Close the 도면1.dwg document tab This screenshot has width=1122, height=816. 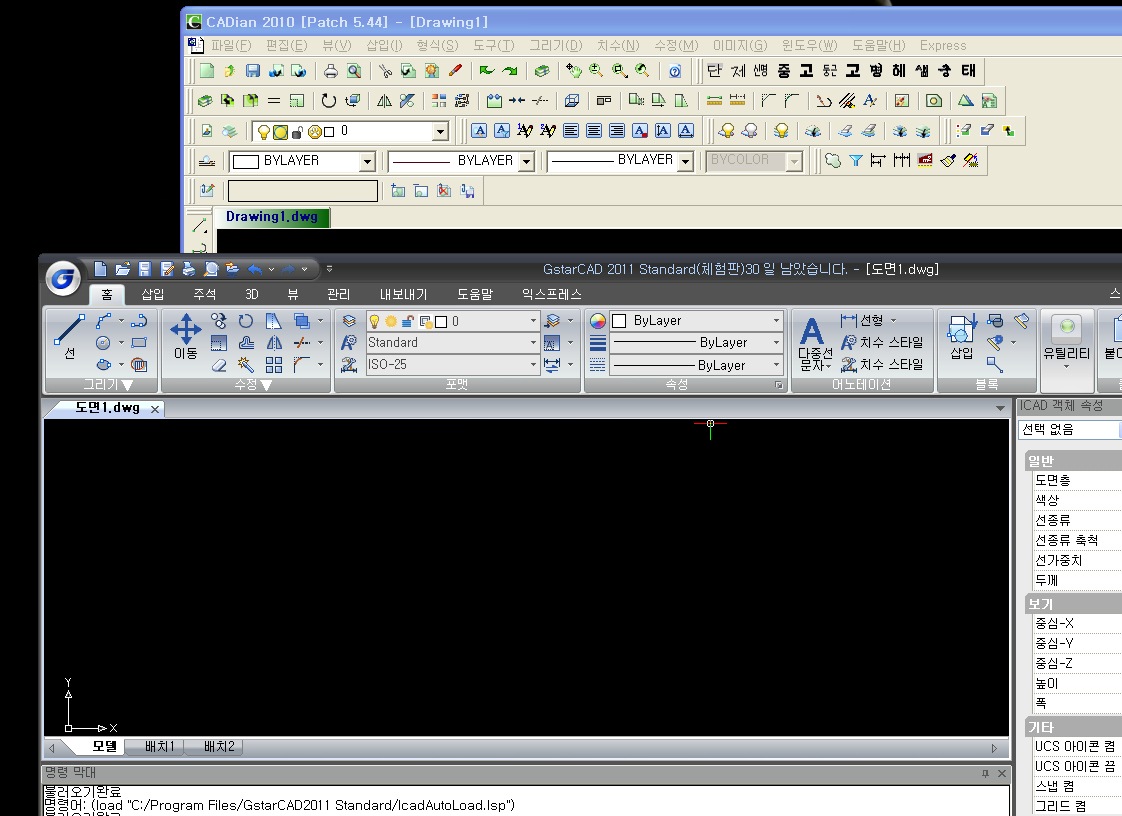155,409
